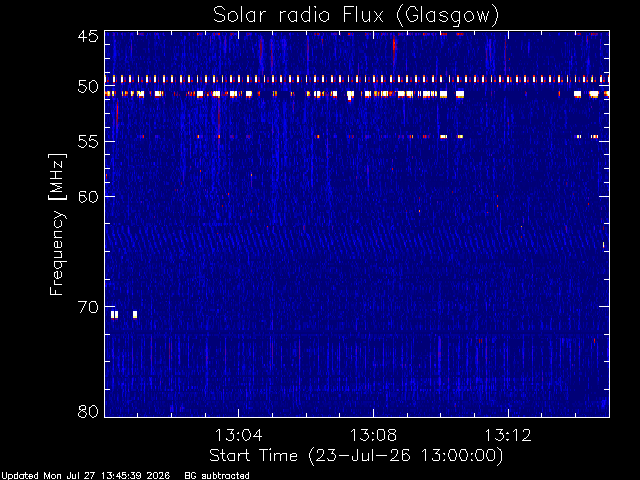Click the pair of white bursts near 70 MHz
This screenshot has height=480, width=640.
[114, 315]
